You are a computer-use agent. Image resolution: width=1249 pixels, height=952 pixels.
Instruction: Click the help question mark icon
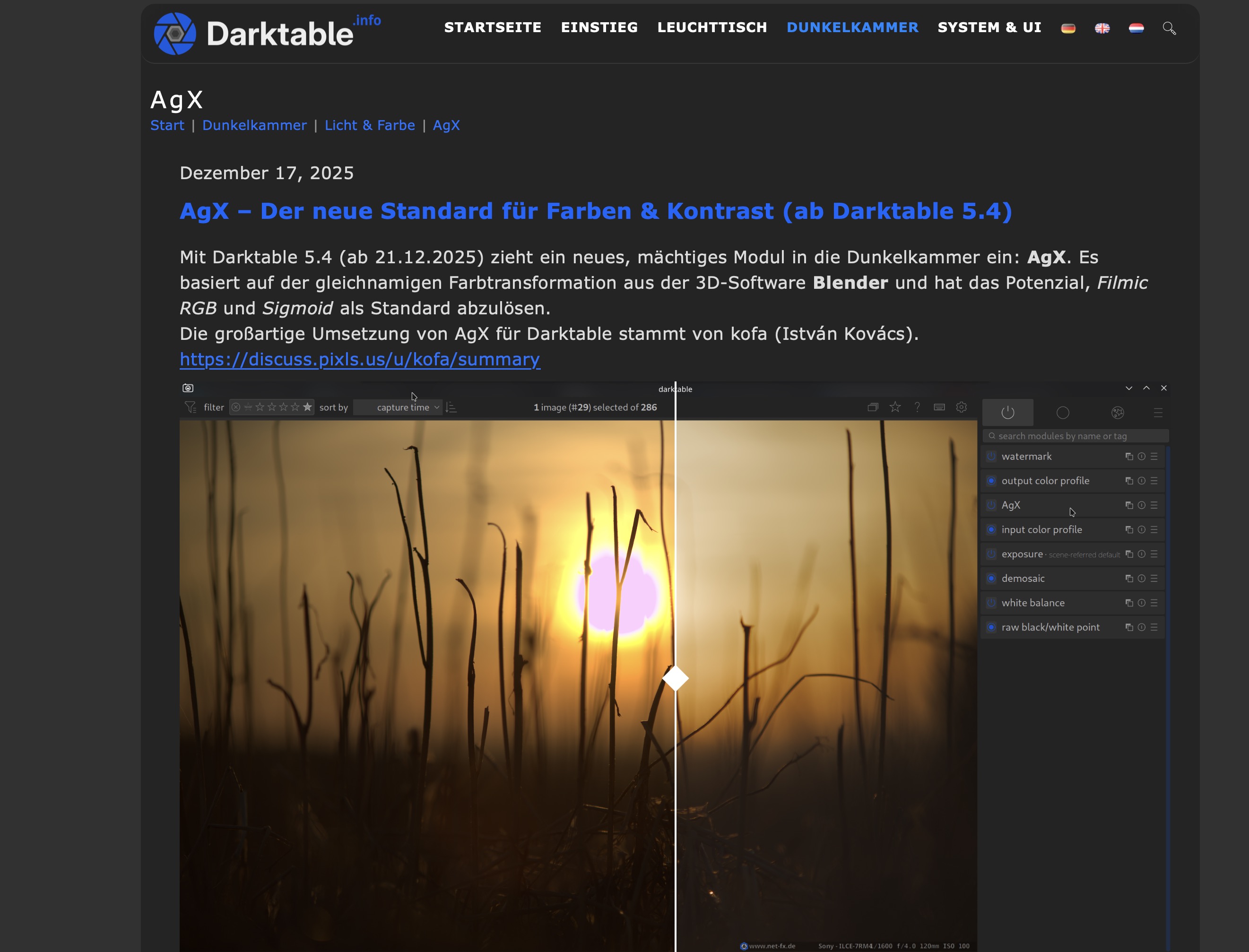pos(916,407)
